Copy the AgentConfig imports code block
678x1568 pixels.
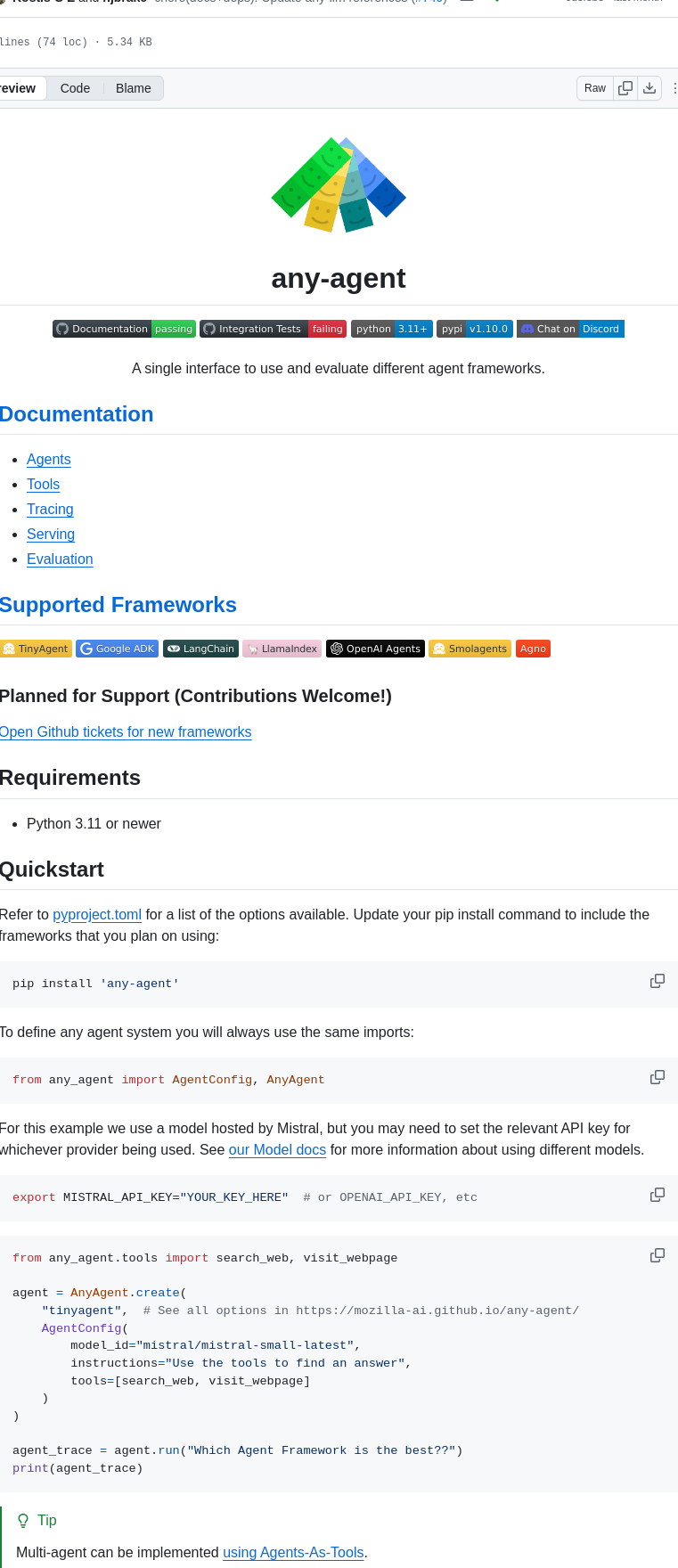[657, 1077]
